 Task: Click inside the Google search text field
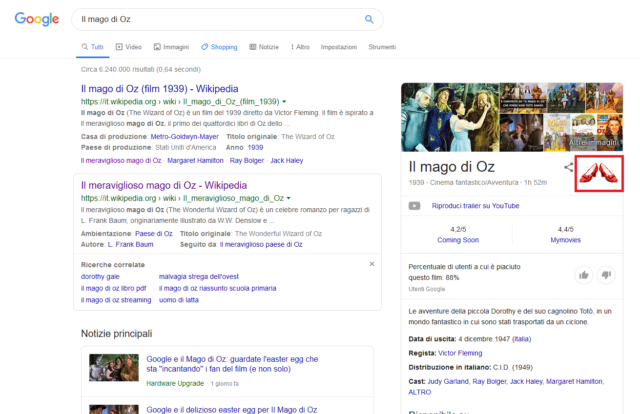coord(220,19)
